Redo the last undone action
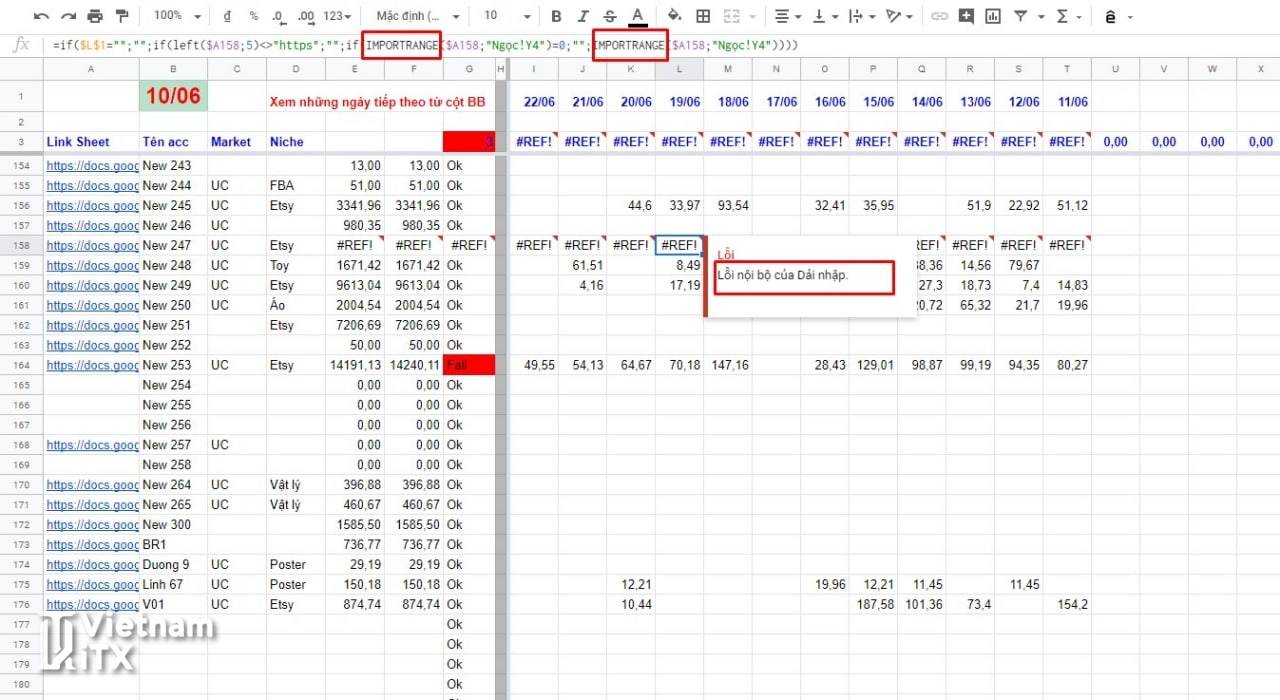Image resolution: width=1280 pixels, height=700 pixels. (68, 16)
